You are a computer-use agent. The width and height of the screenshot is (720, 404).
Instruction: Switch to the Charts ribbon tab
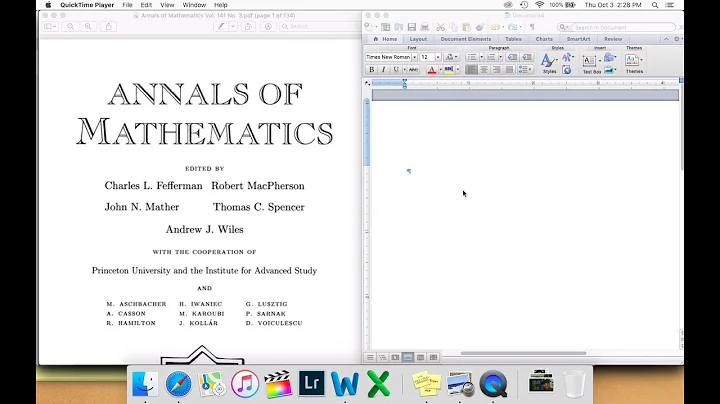[x=544, y=39]
